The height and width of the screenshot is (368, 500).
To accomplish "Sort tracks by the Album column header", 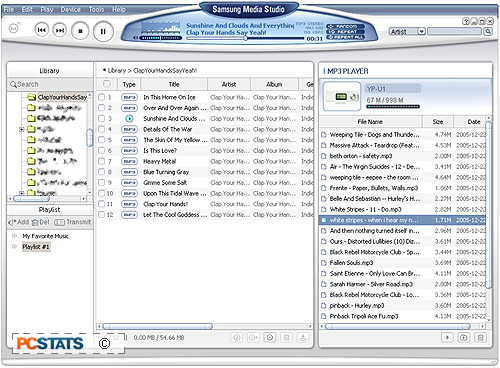I will click(274, 84).
